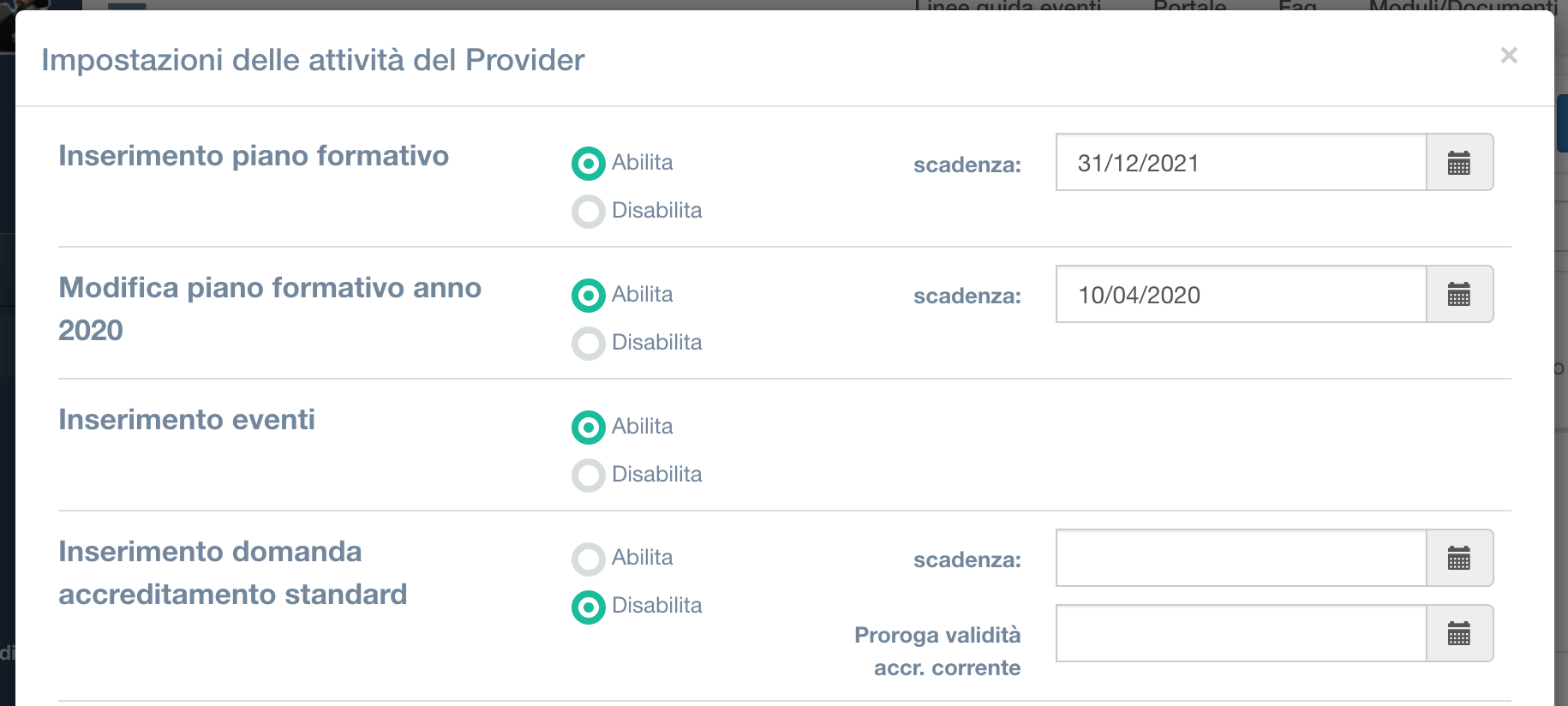Viewport: 1568px width, 706px height.
Task: Open the Moduli/Documenti menu item
Action: 1463,6
